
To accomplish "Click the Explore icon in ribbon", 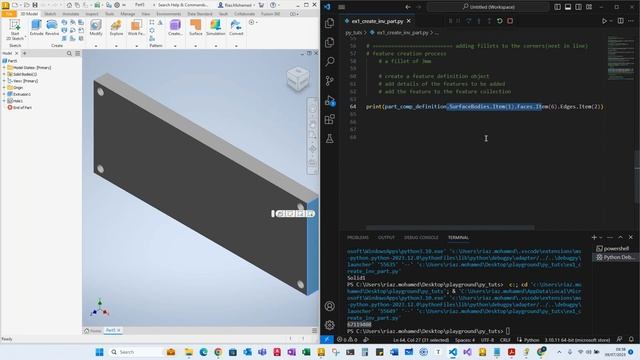I will tap(116, 28).
